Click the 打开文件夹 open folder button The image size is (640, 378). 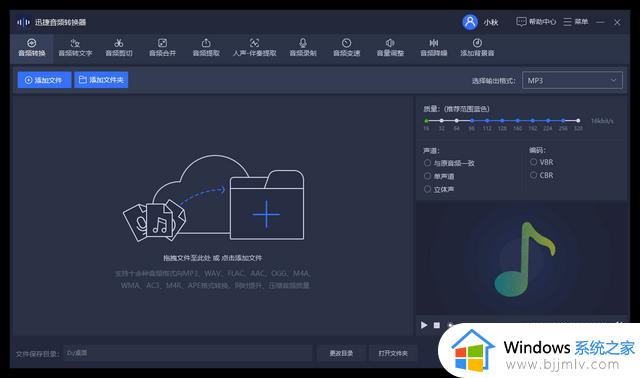tap(393, 353)
